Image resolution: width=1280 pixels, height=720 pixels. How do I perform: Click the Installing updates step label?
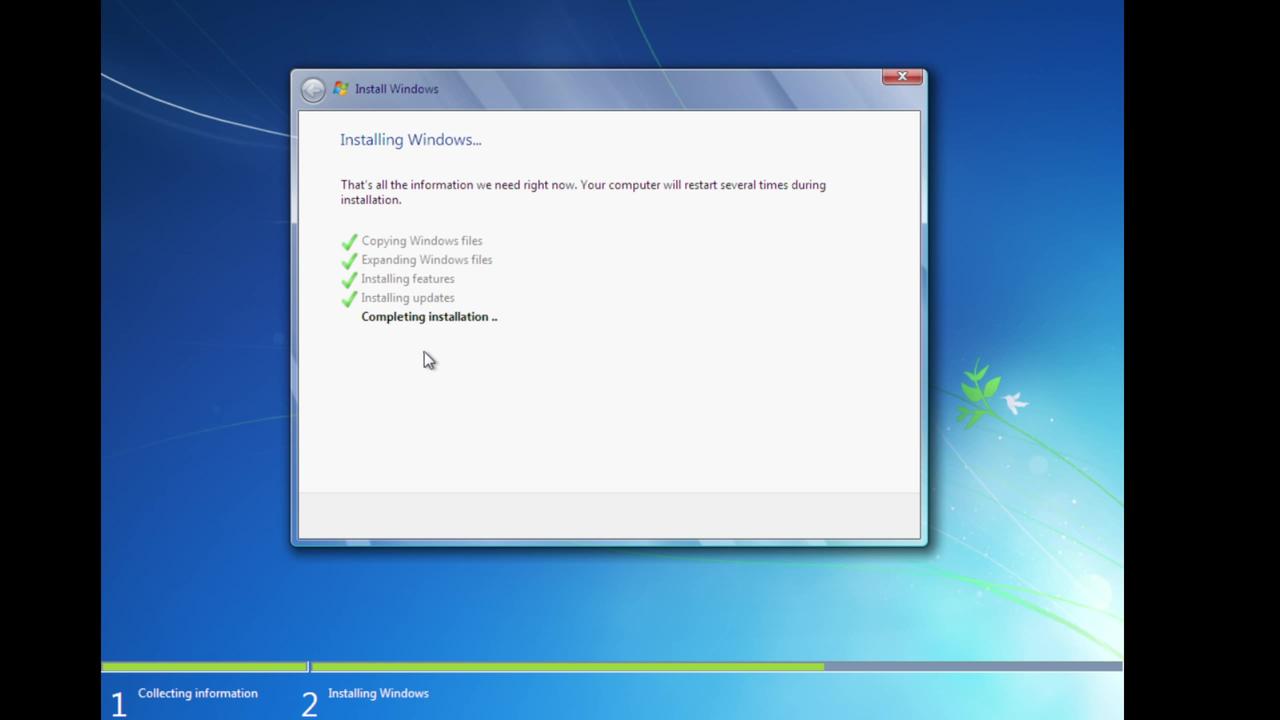[407, 297]
